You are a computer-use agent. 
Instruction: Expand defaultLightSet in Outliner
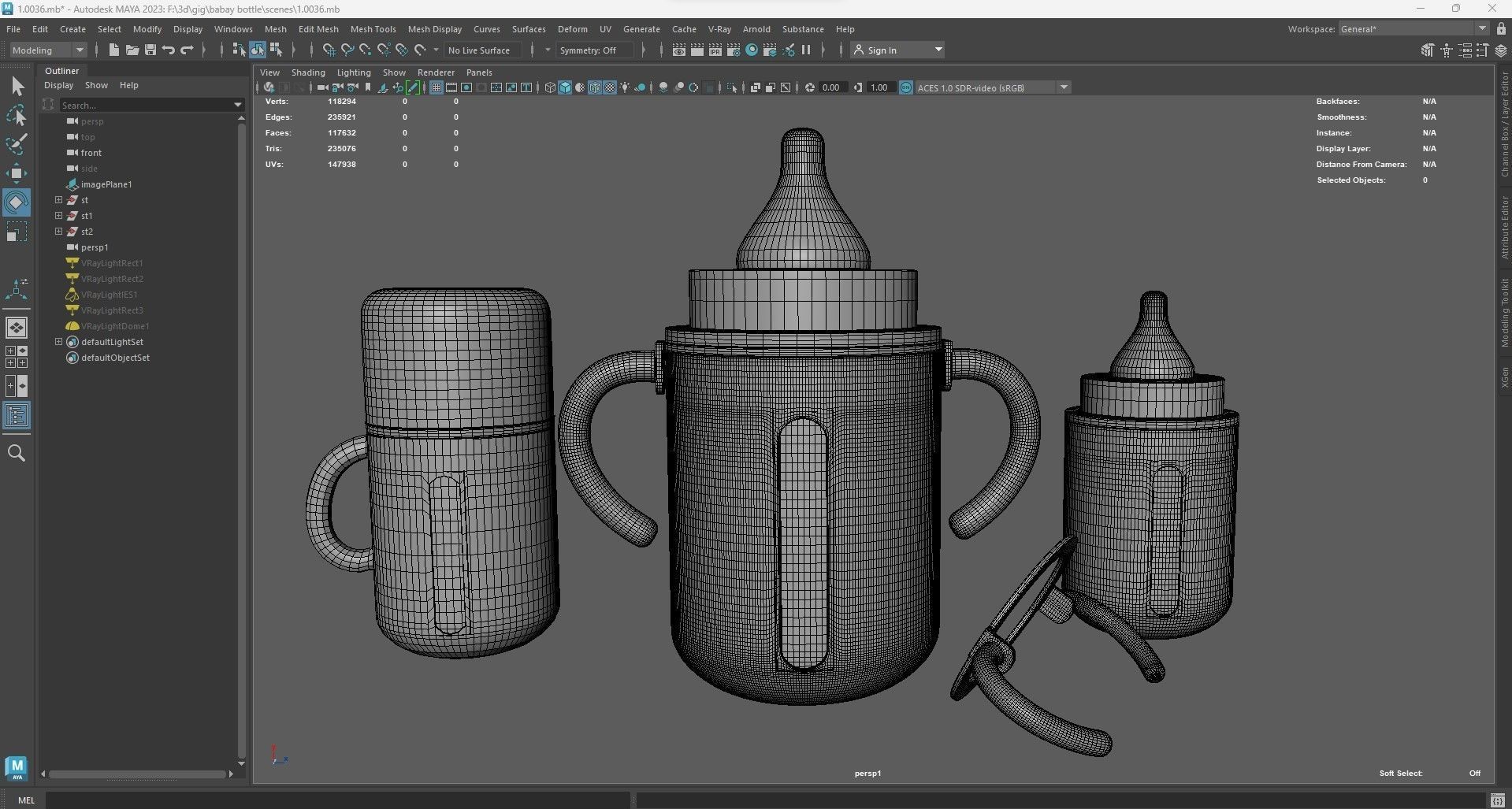(58, 342)
